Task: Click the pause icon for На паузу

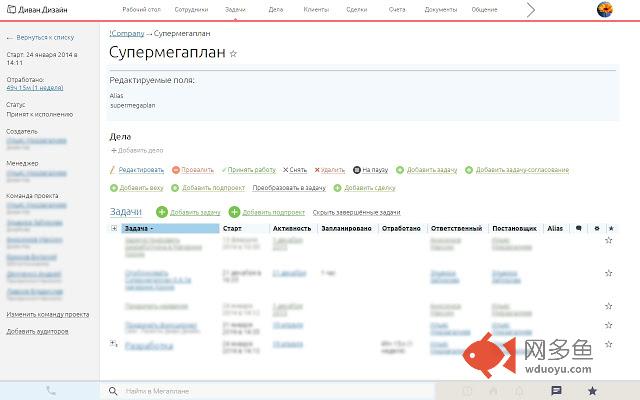Action: pyautogui.click(x=357, y=170)
